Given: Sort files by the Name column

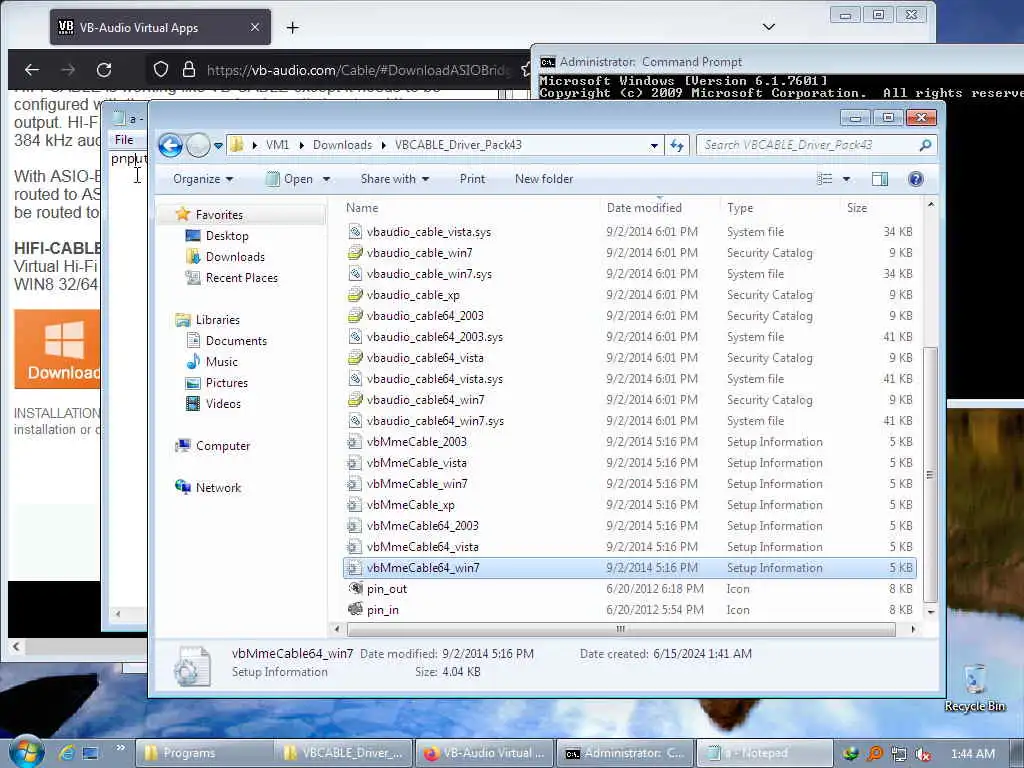Looking at the screenshot, I should [x=362, y=208].
